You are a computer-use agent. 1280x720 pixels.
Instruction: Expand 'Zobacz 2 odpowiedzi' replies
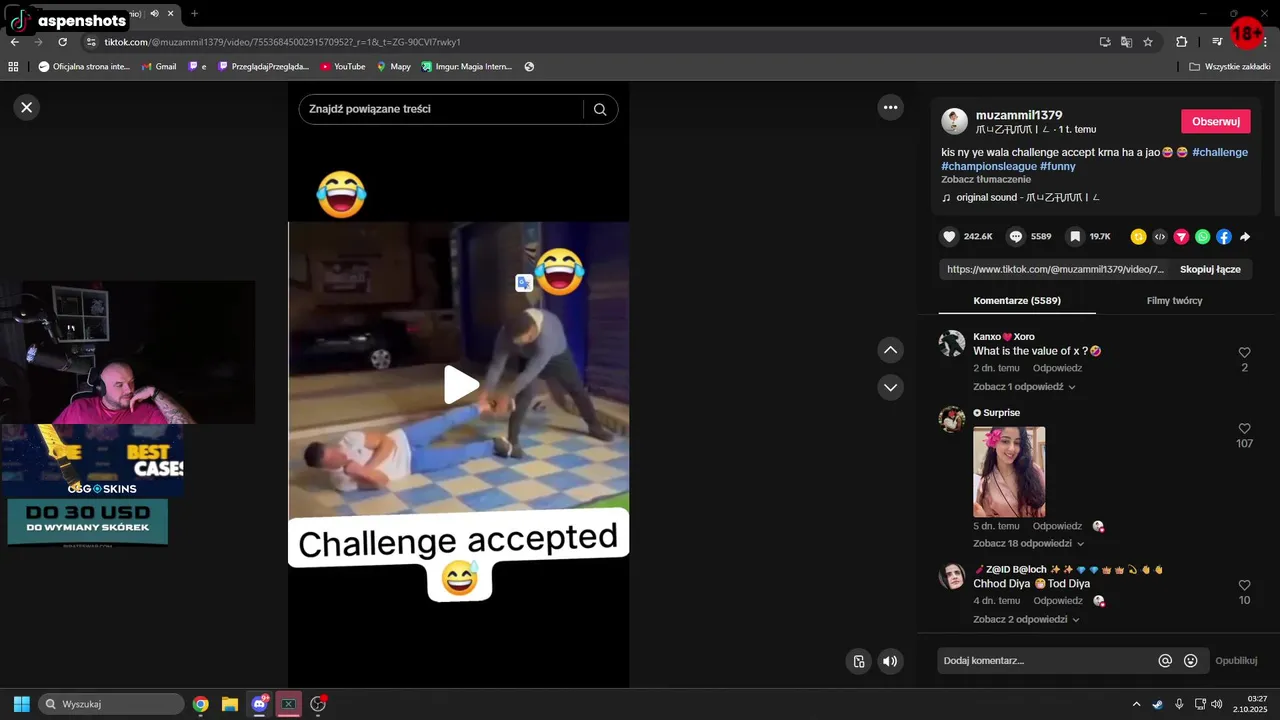[1026, 620]
